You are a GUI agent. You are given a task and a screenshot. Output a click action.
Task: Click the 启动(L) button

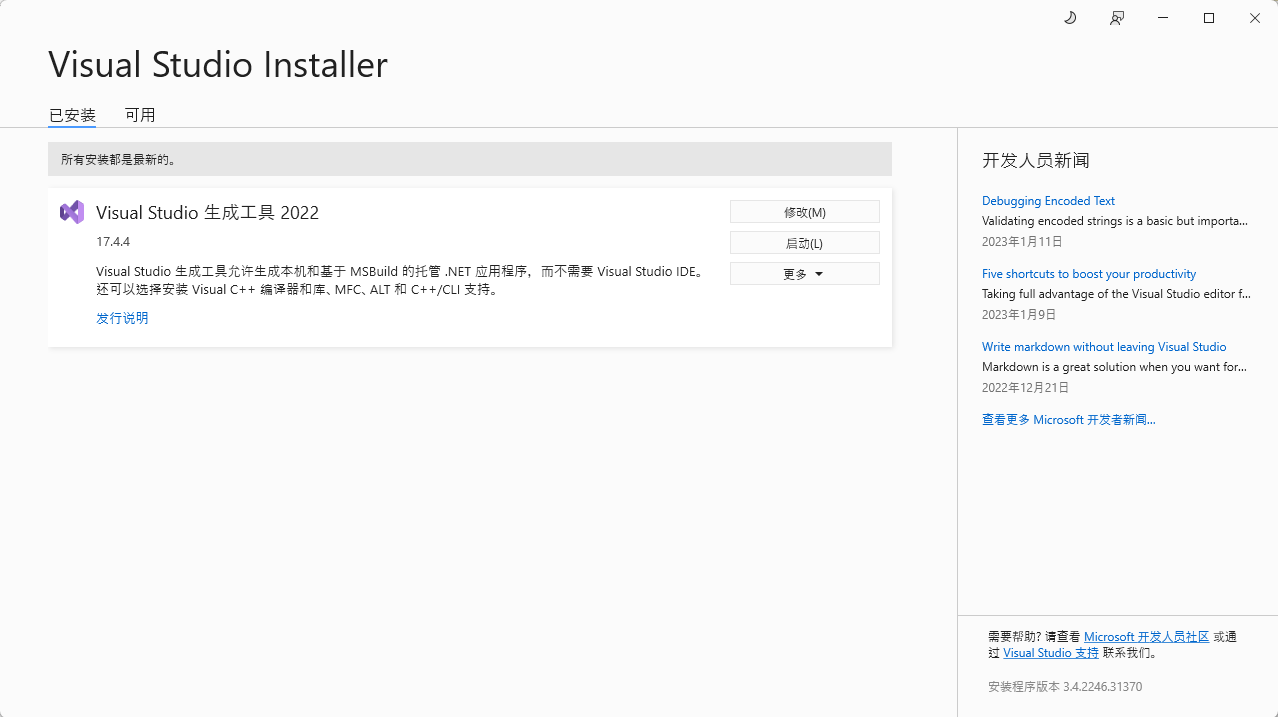coord(805,243)
